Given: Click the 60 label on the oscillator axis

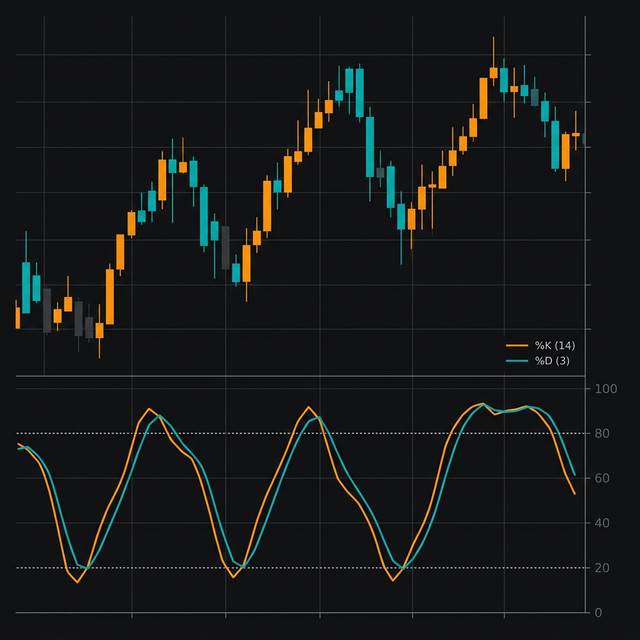Looking at the screenshot, I should (603, 479).
